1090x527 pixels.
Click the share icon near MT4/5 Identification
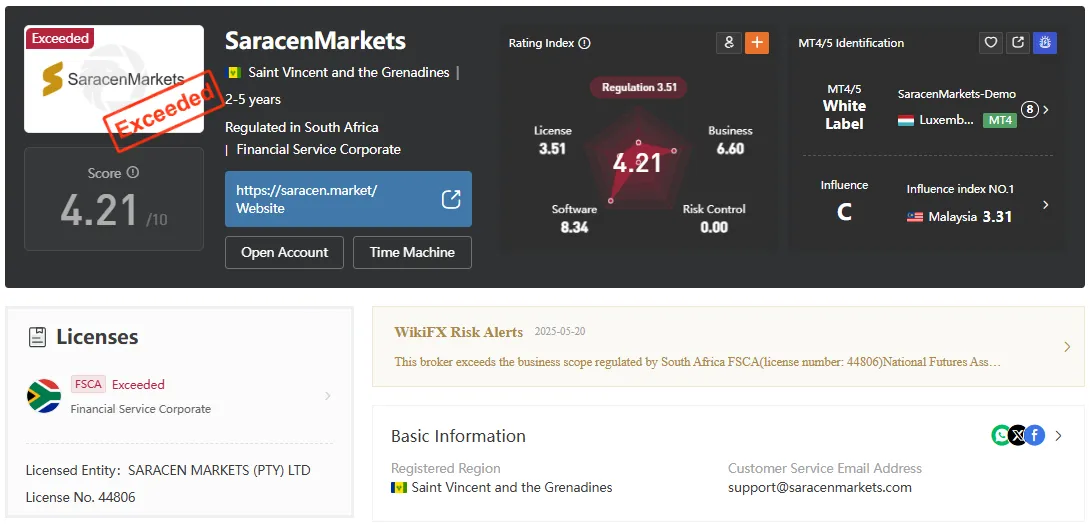(1018, 43)
